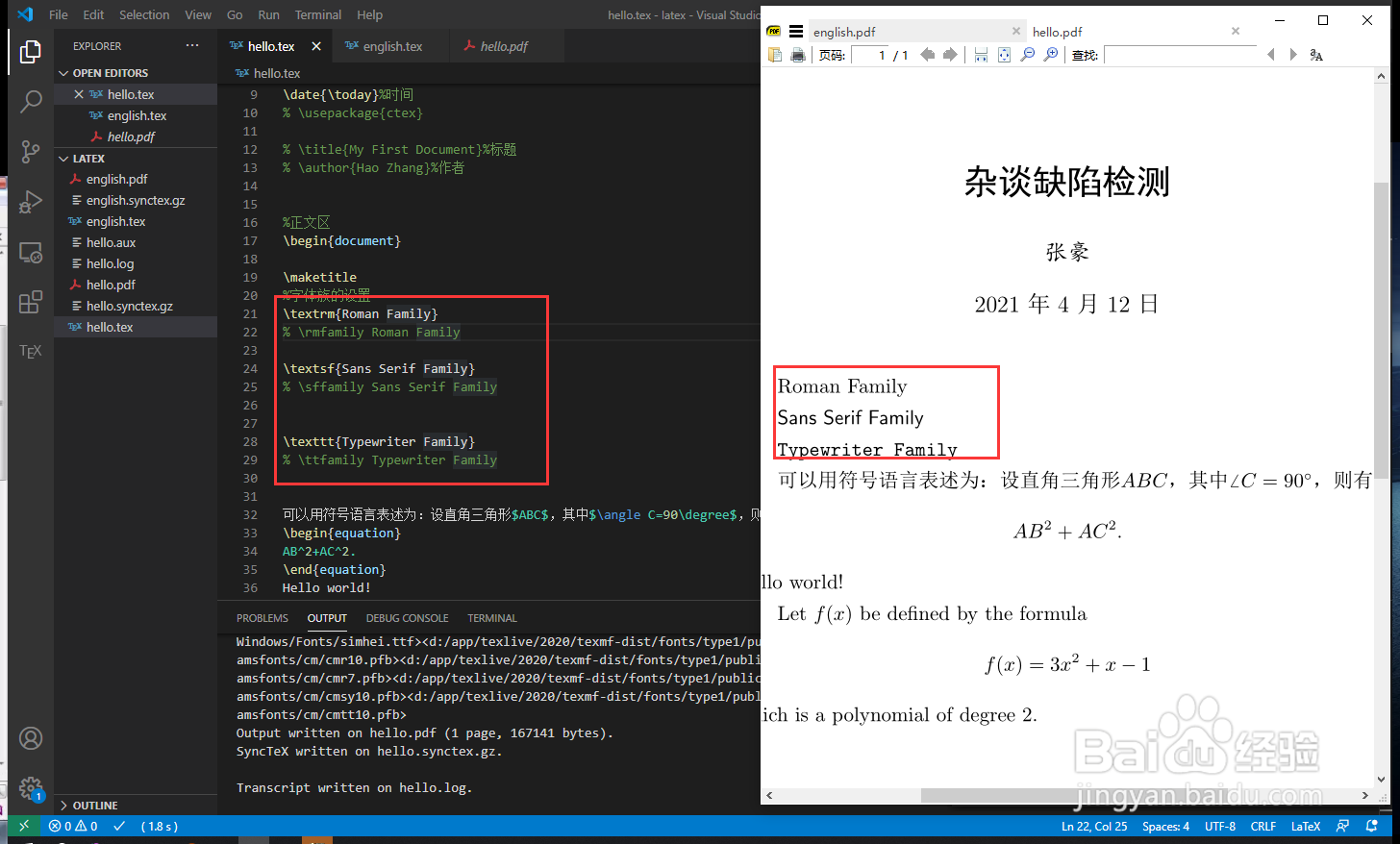Change language mode via LaTeX
This screenshot has width=1400, height=844.
pyautogui.click(x=1306, y=826)
